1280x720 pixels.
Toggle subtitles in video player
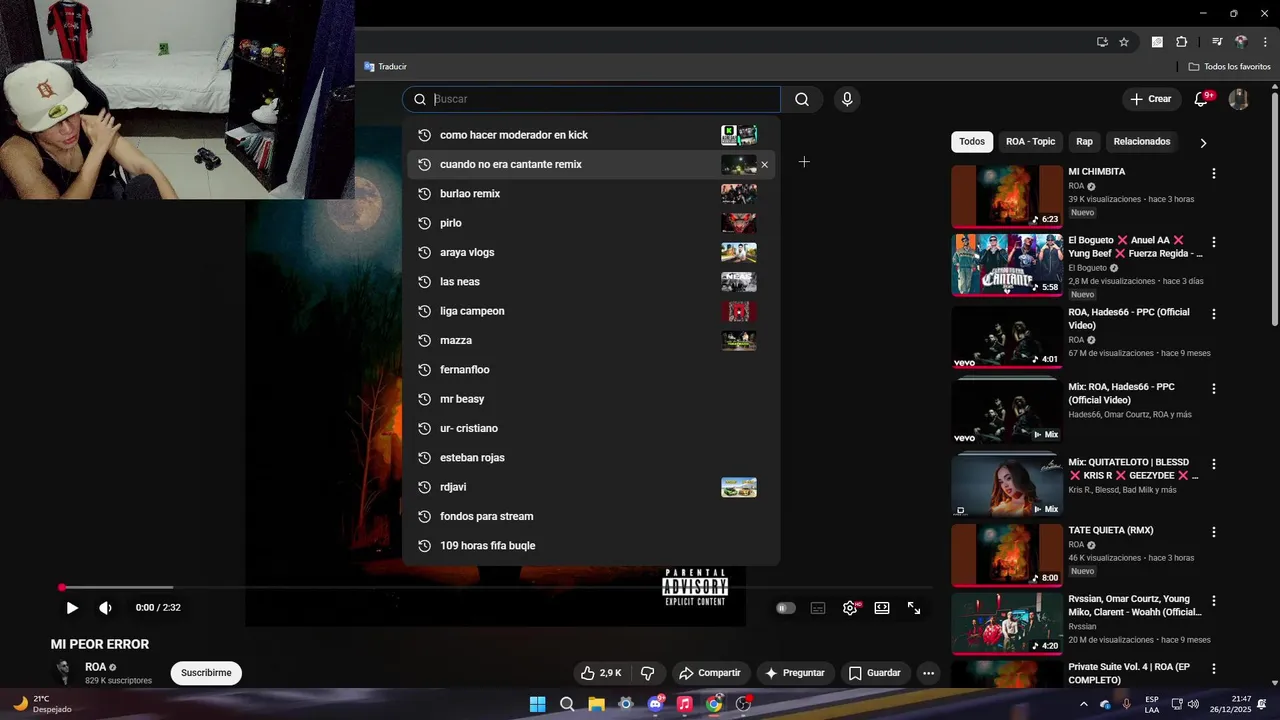[818, 608]
